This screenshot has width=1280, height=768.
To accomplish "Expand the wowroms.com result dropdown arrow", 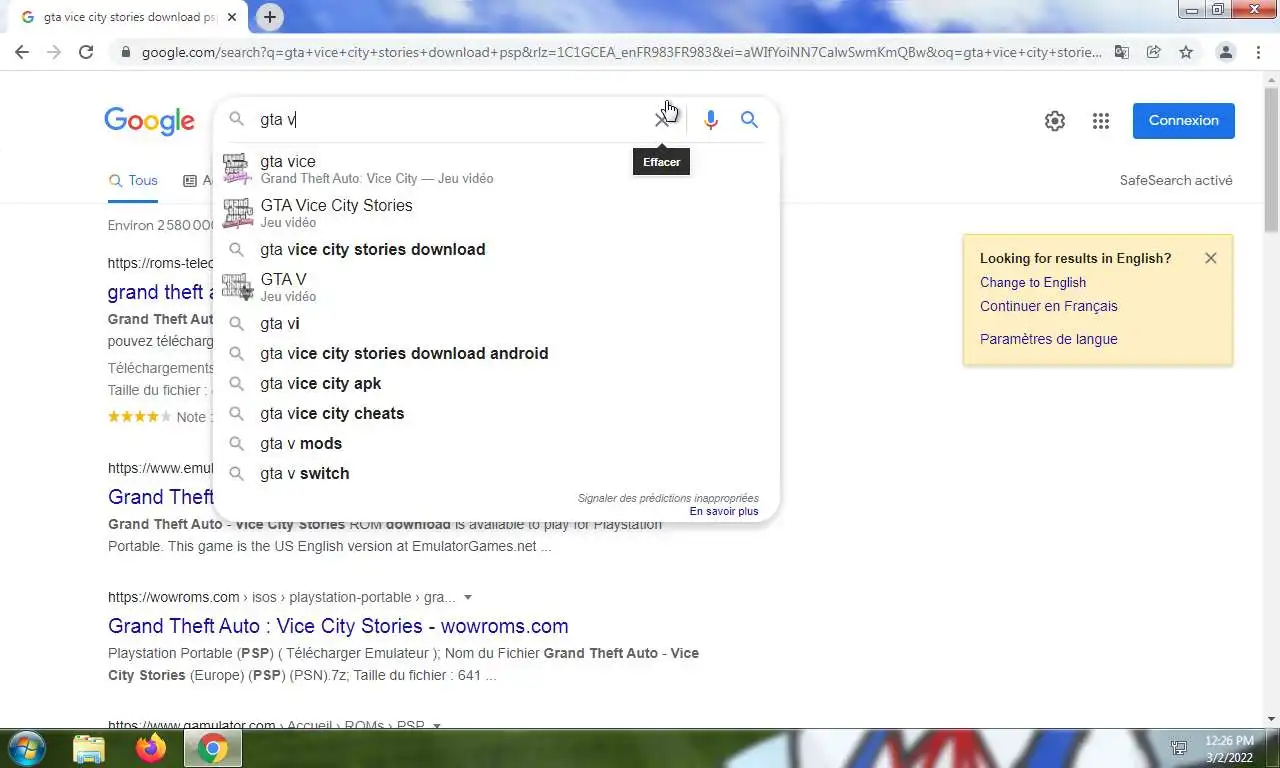I will click(467, 598).
